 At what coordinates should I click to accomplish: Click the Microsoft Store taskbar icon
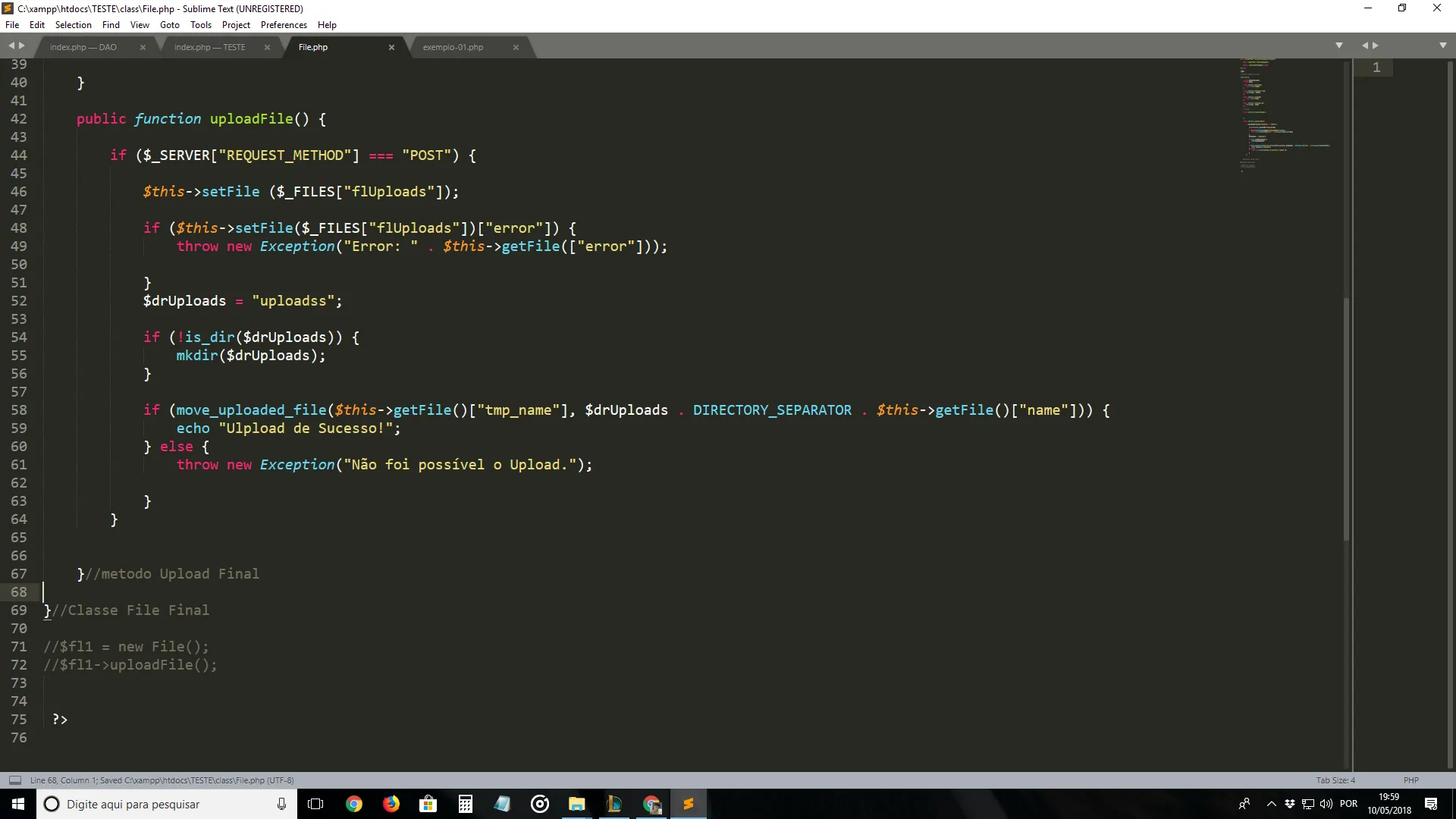(x=428, y=804)
